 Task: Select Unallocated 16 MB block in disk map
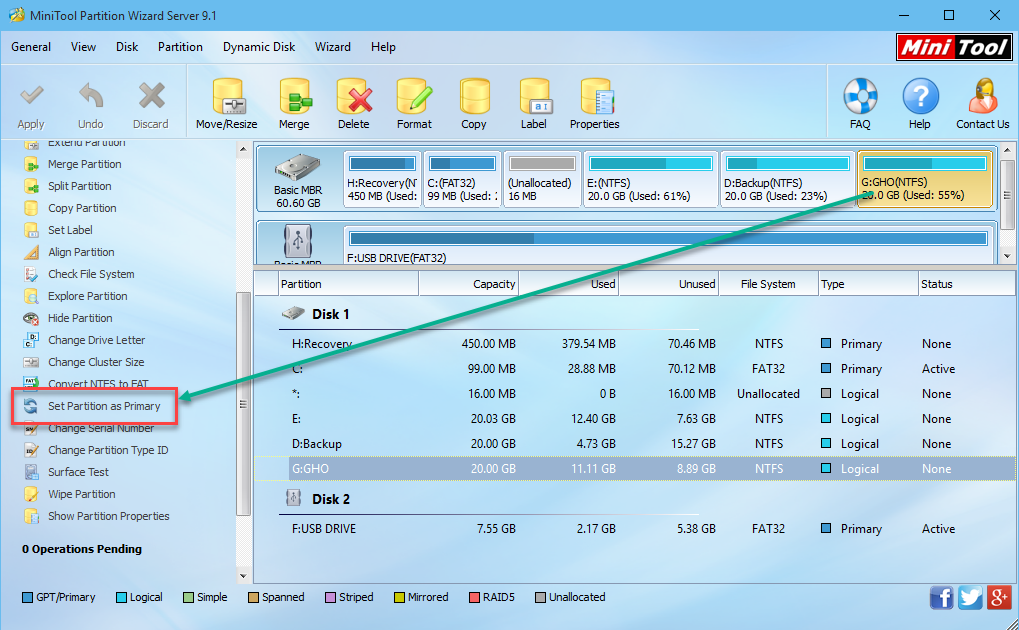tap(542, 179)
